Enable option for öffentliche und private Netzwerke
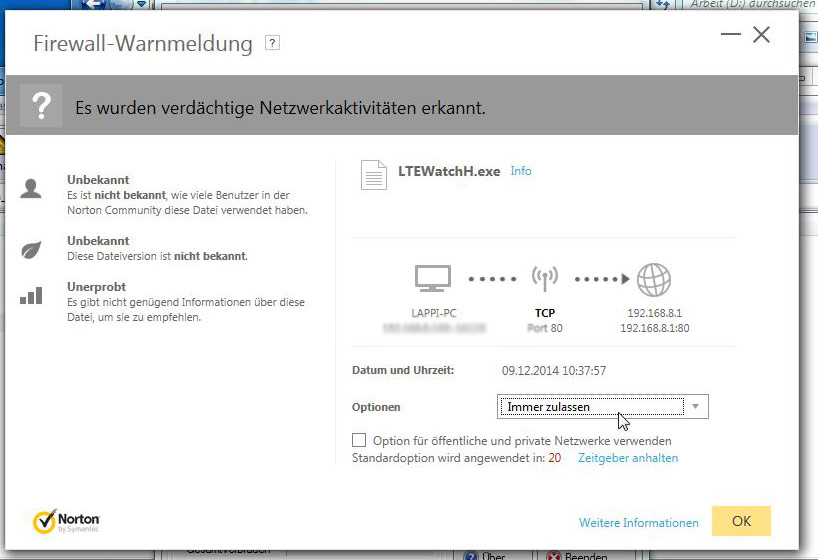The image size is (818, 560). [x=359, y=440]
